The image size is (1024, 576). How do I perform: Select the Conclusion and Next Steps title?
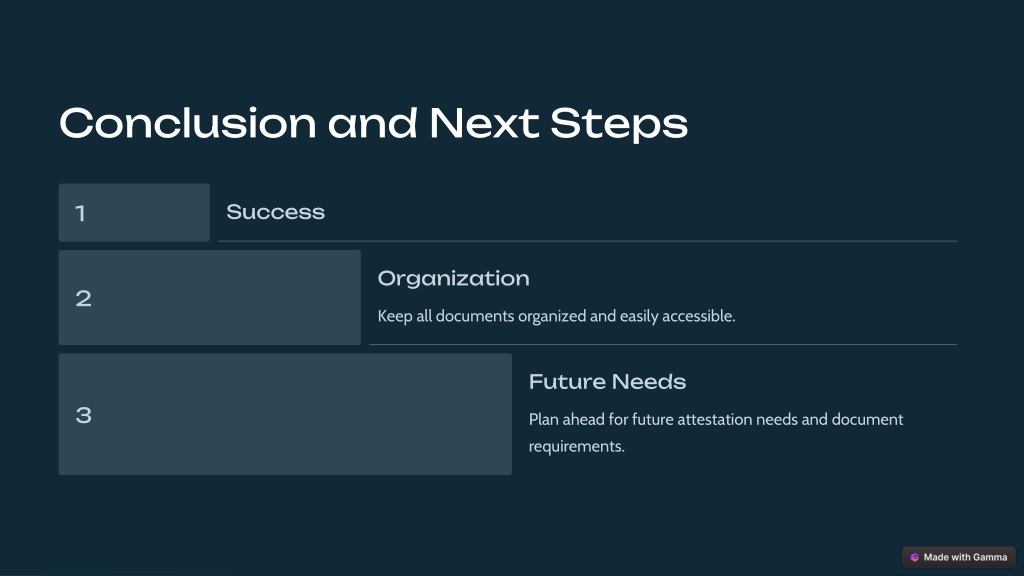[374, 123]
